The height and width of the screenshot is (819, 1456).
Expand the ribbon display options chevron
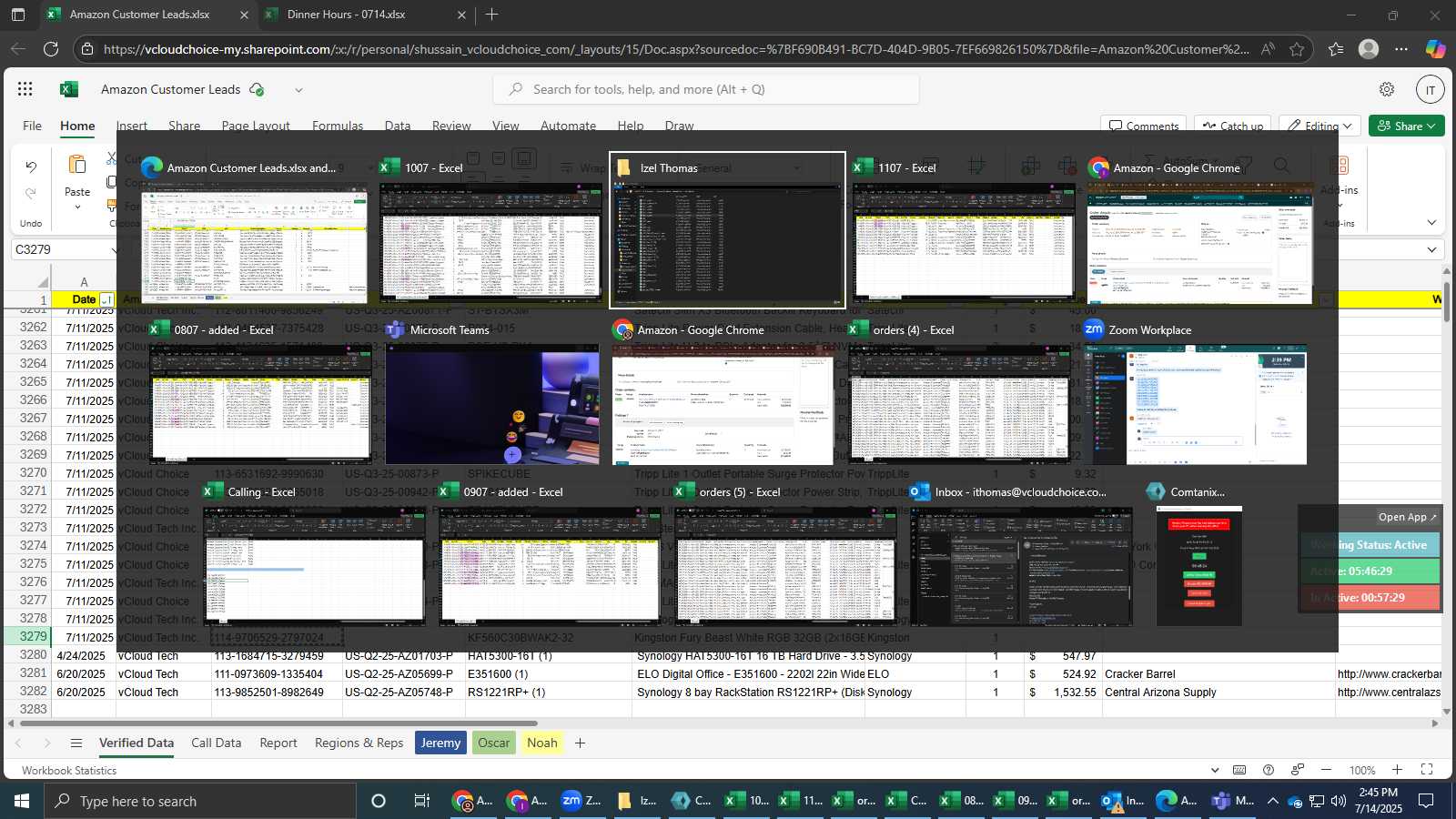[x=1431, y=223]
